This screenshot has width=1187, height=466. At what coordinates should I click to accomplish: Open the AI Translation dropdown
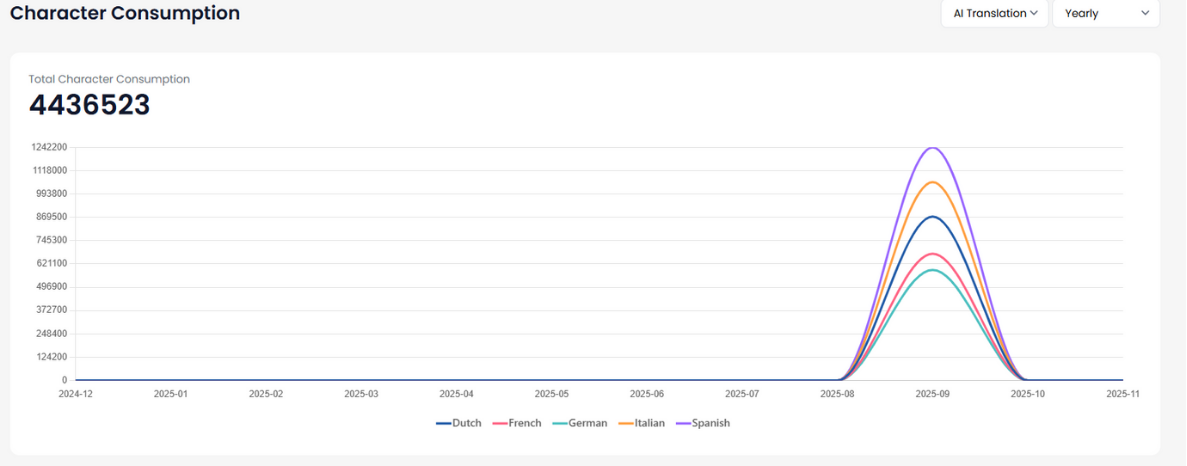click(995, 13)
